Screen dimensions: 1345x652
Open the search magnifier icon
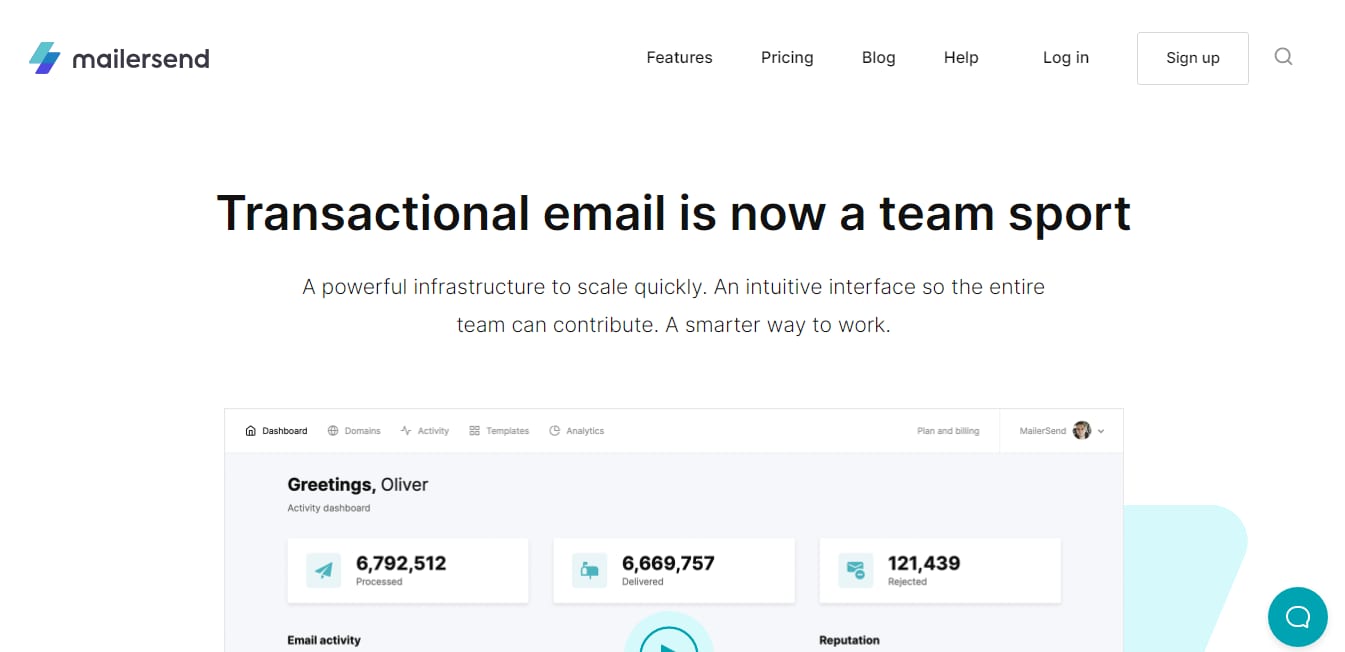point(1283,57)
